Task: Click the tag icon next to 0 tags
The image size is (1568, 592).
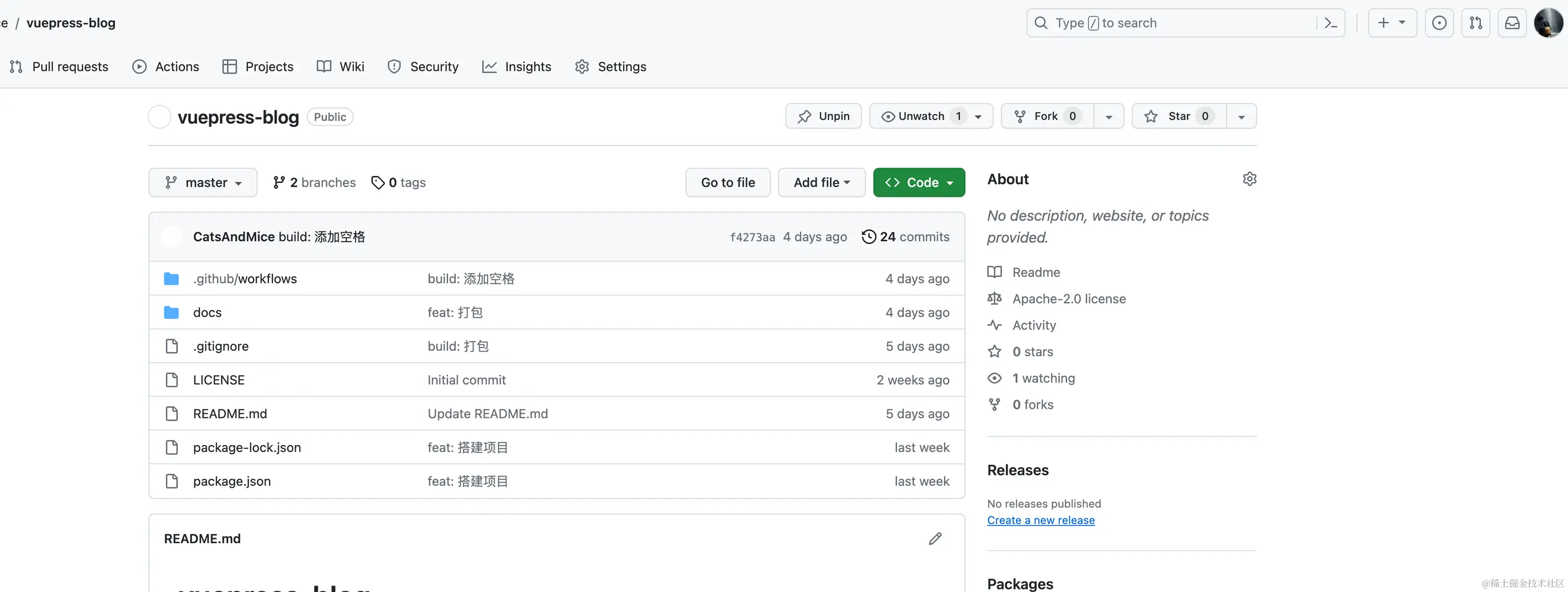Action: (x=378, y=183)
